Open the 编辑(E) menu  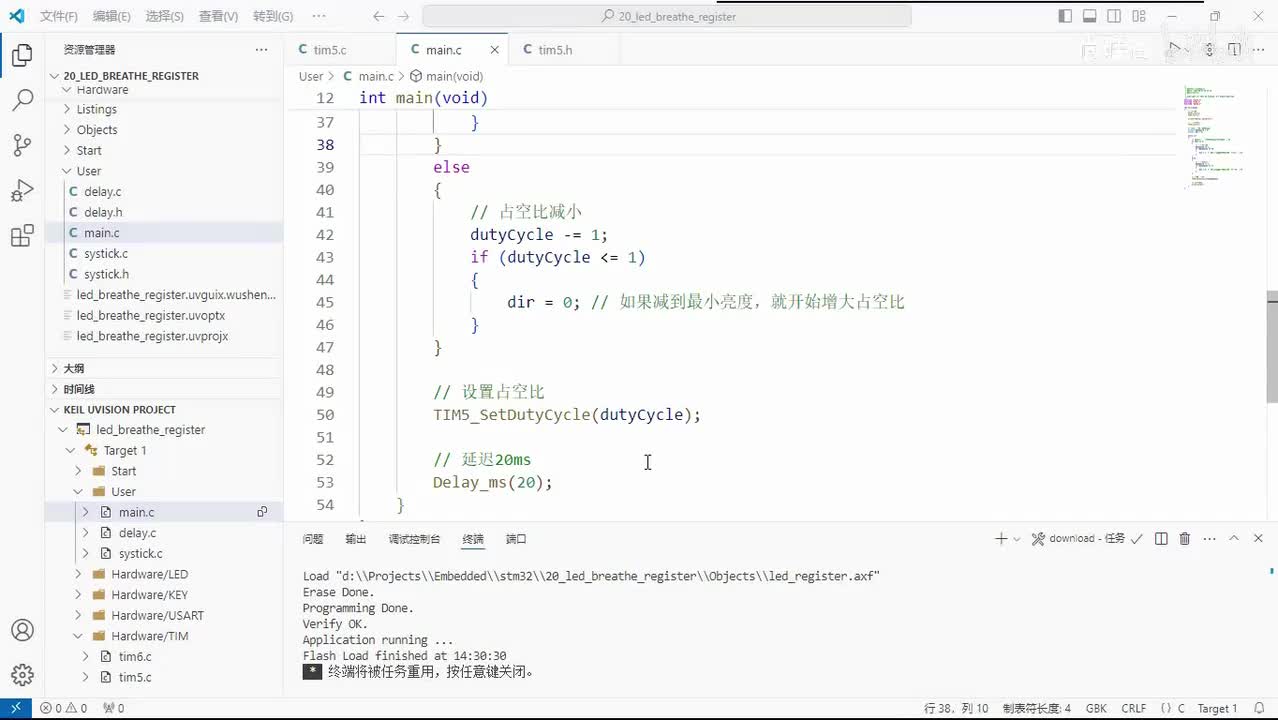111,16
